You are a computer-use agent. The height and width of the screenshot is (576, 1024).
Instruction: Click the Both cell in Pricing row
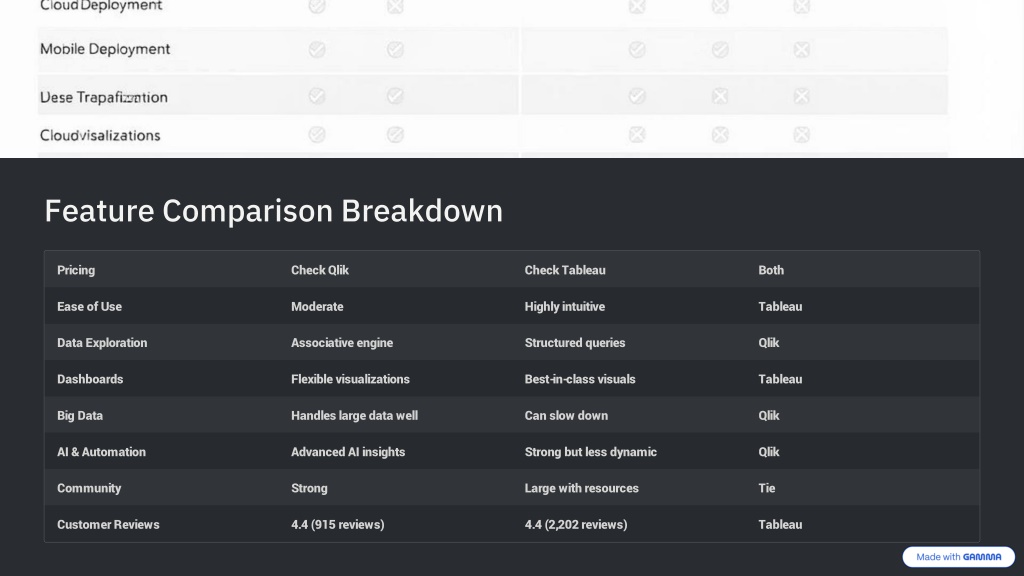coord(771,270)
